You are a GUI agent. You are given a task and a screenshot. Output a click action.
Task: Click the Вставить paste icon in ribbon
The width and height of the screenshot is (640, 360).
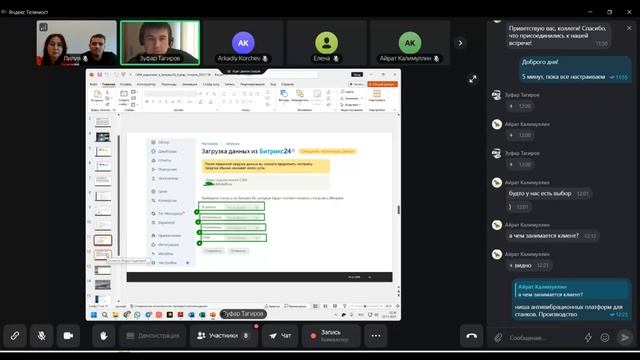(97, 96)
